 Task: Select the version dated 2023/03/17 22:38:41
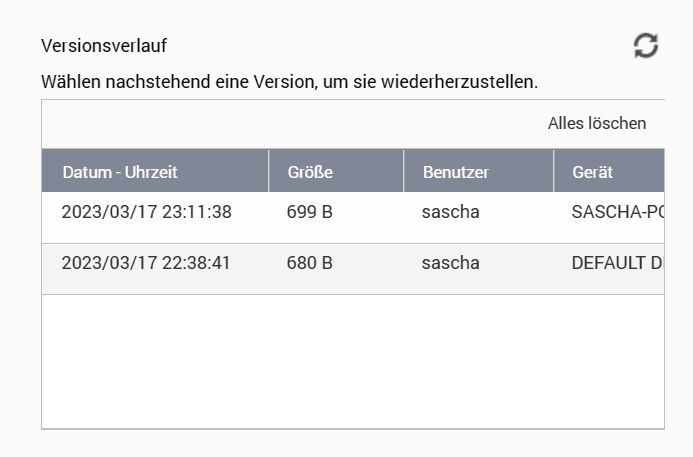point(146,264)
